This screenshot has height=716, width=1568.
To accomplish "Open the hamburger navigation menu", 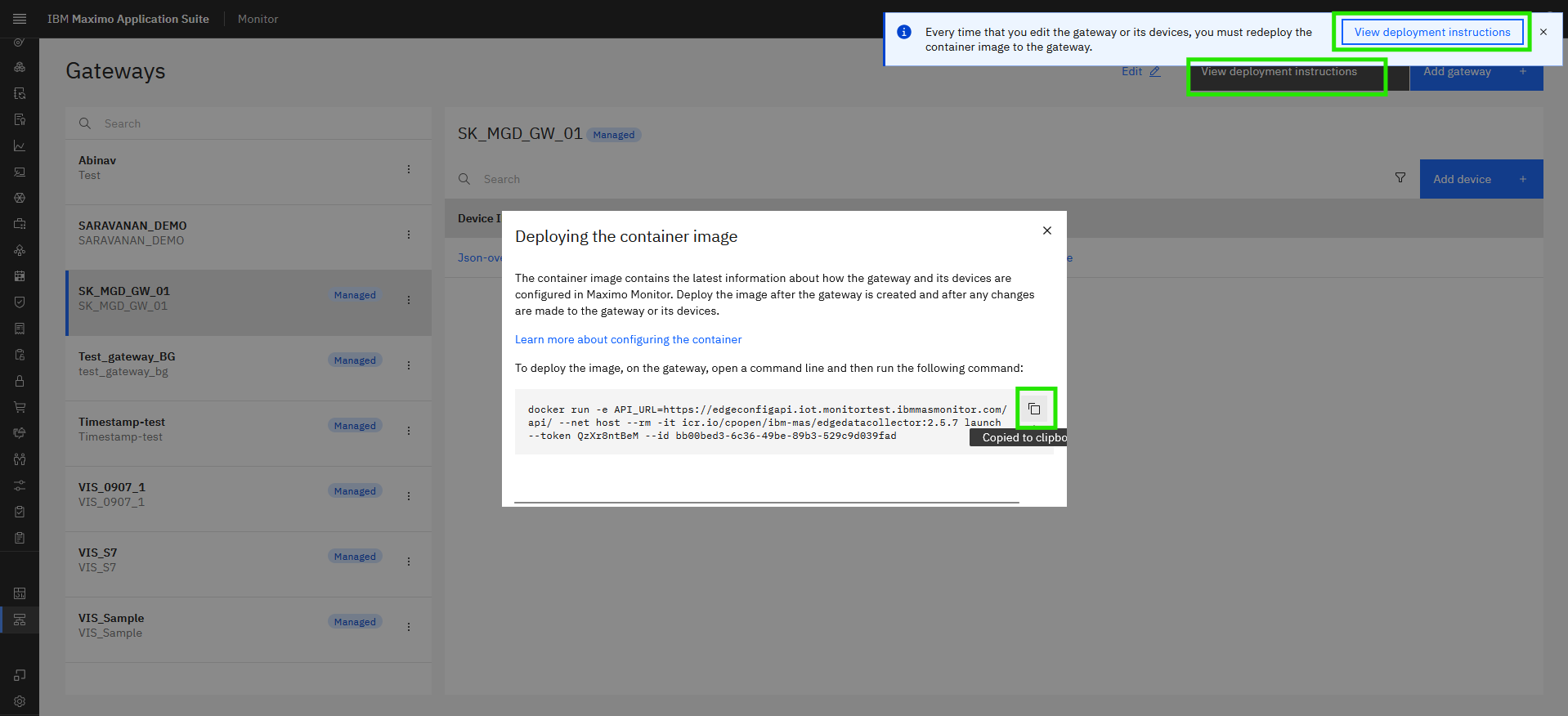I will pos(20,19).
